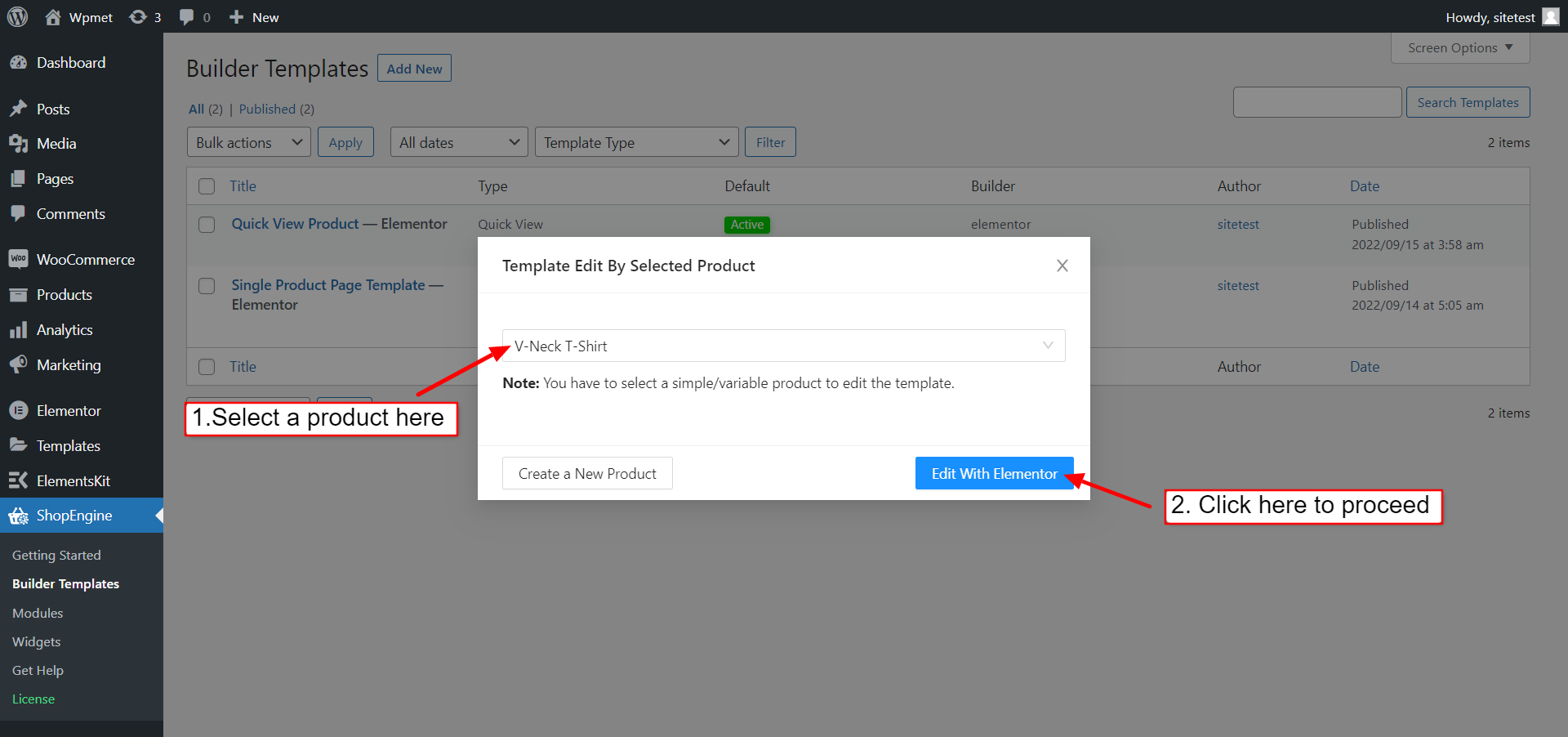The width and height of the screenshot is (1568, 737).
Task: Switch to the Published templates filter
Action: [x=267, y=109]
